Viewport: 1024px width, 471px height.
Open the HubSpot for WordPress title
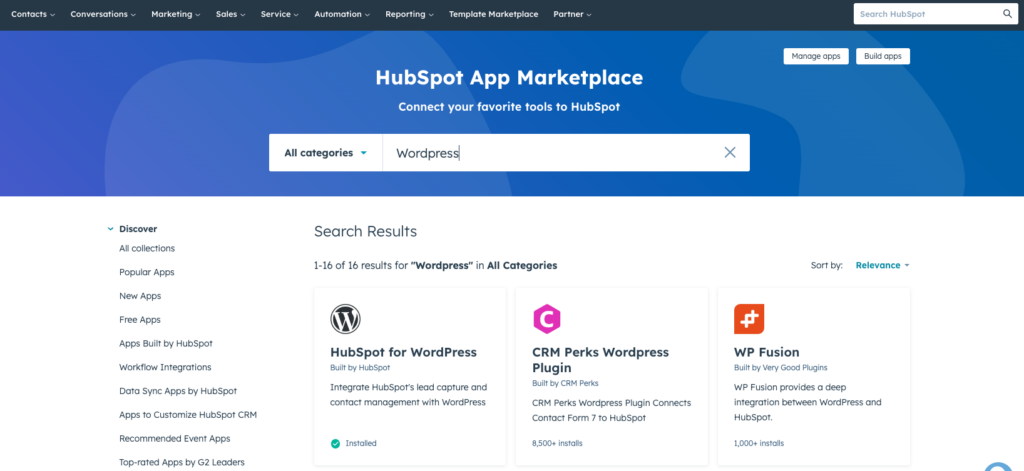[404, 352]
